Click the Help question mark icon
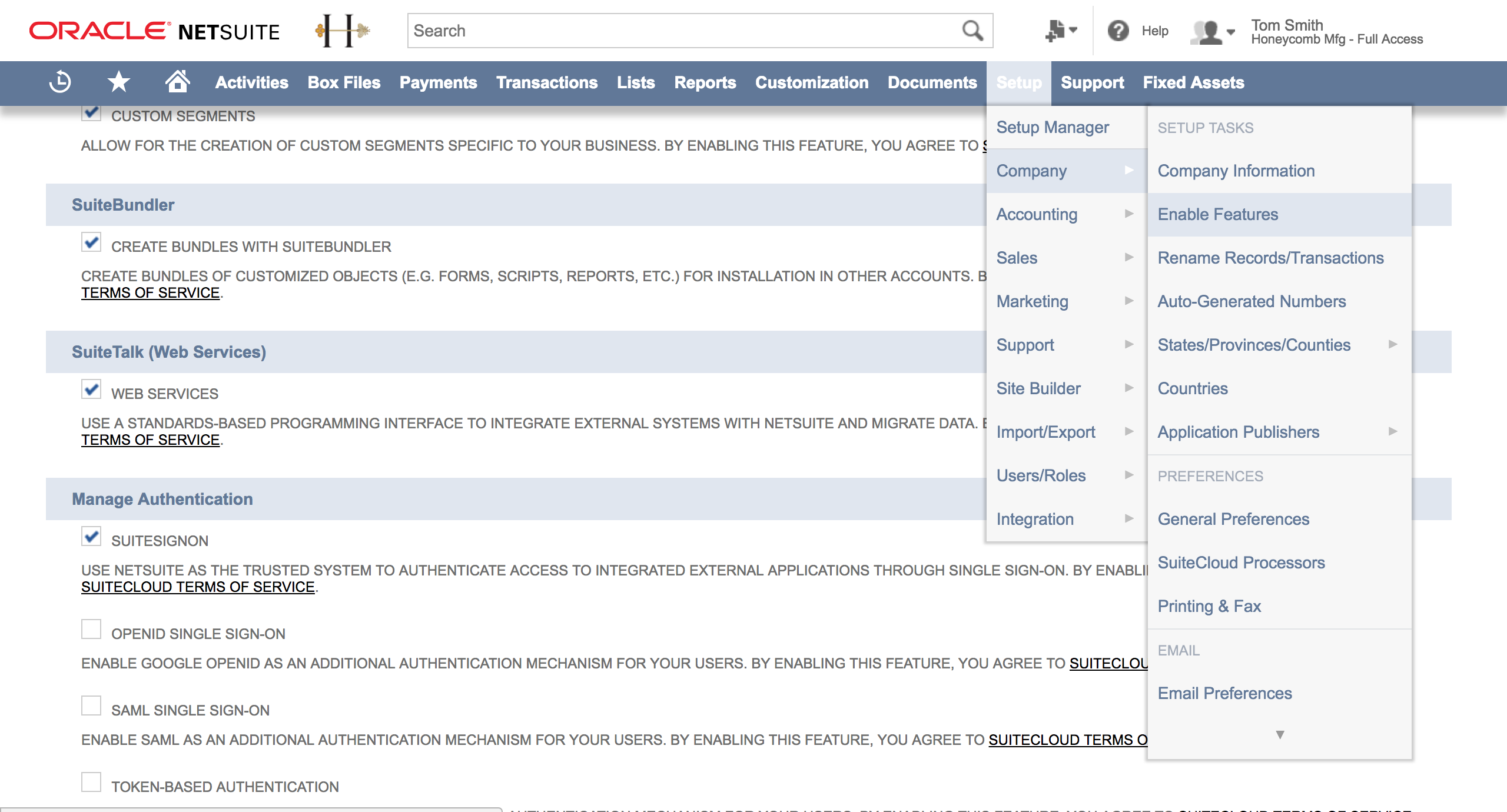Viewport: 1507px width, 812px height. coord(1118,31)
